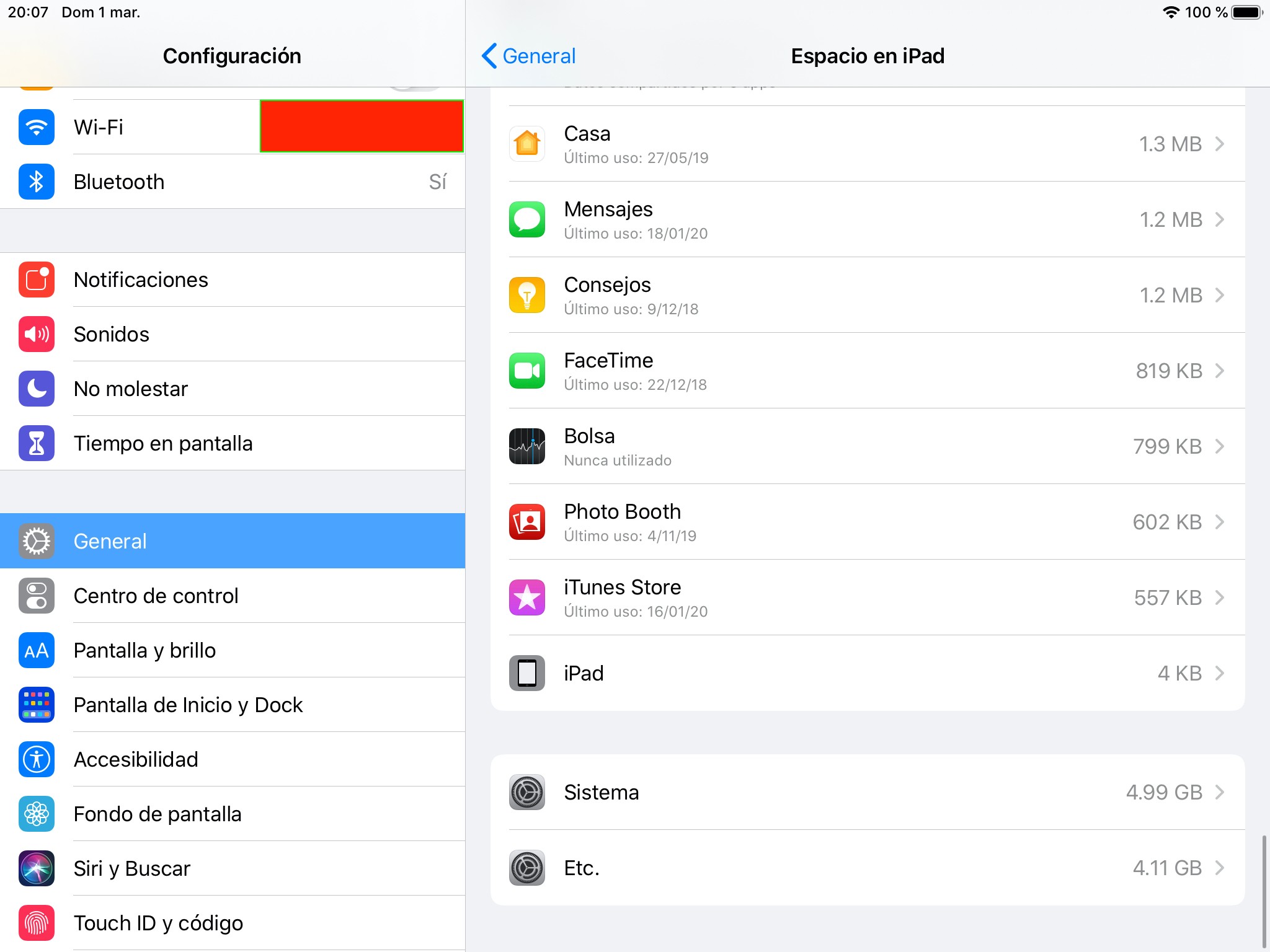Open Touch ID y código settings

(x=158, y=923)
